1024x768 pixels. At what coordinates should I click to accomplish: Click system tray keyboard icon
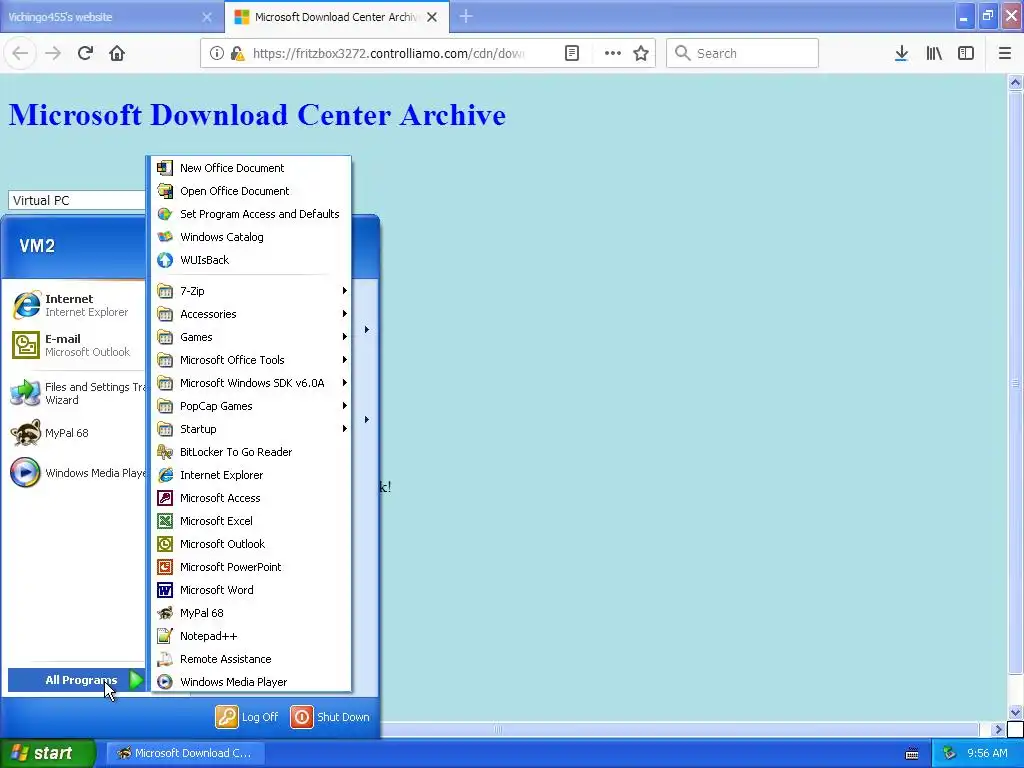tap(912, 754)
